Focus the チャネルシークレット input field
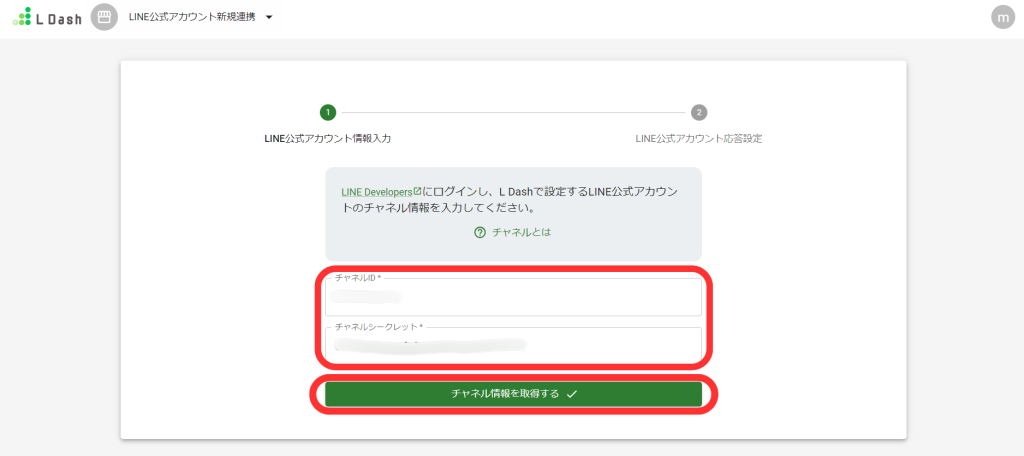 click(513, 344)
